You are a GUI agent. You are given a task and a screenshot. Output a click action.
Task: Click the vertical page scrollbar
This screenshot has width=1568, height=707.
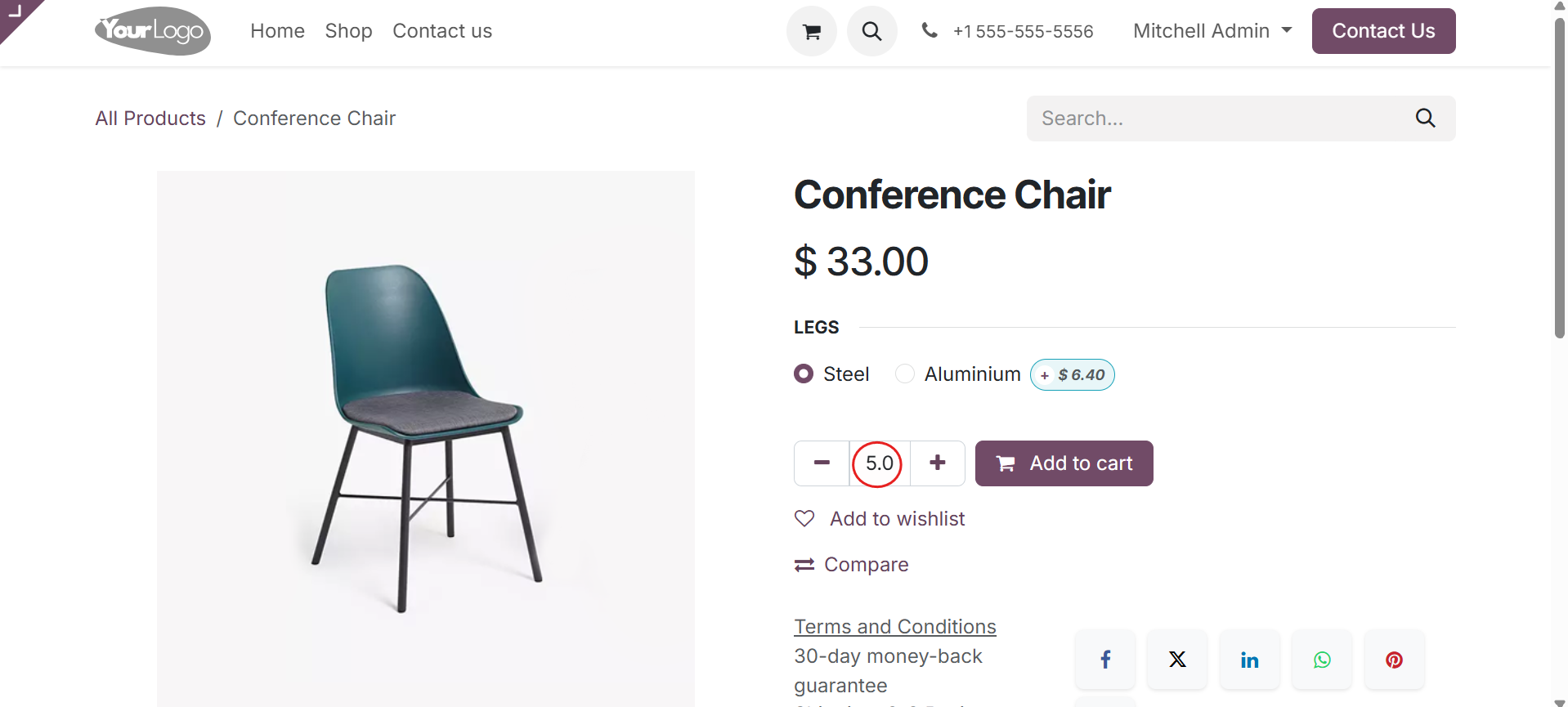click(x=1559, y=177)
